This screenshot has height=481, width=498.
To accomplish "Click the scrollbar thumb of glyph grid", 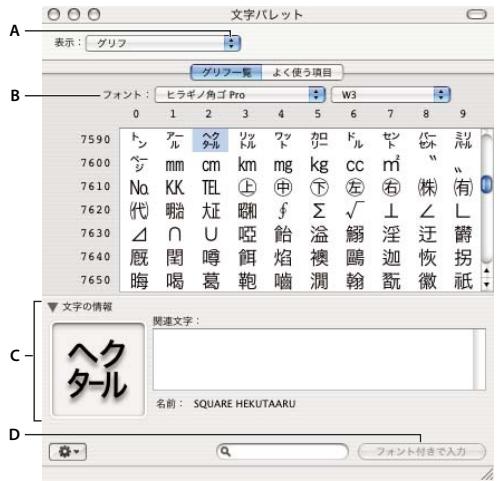I will (487, 184).
